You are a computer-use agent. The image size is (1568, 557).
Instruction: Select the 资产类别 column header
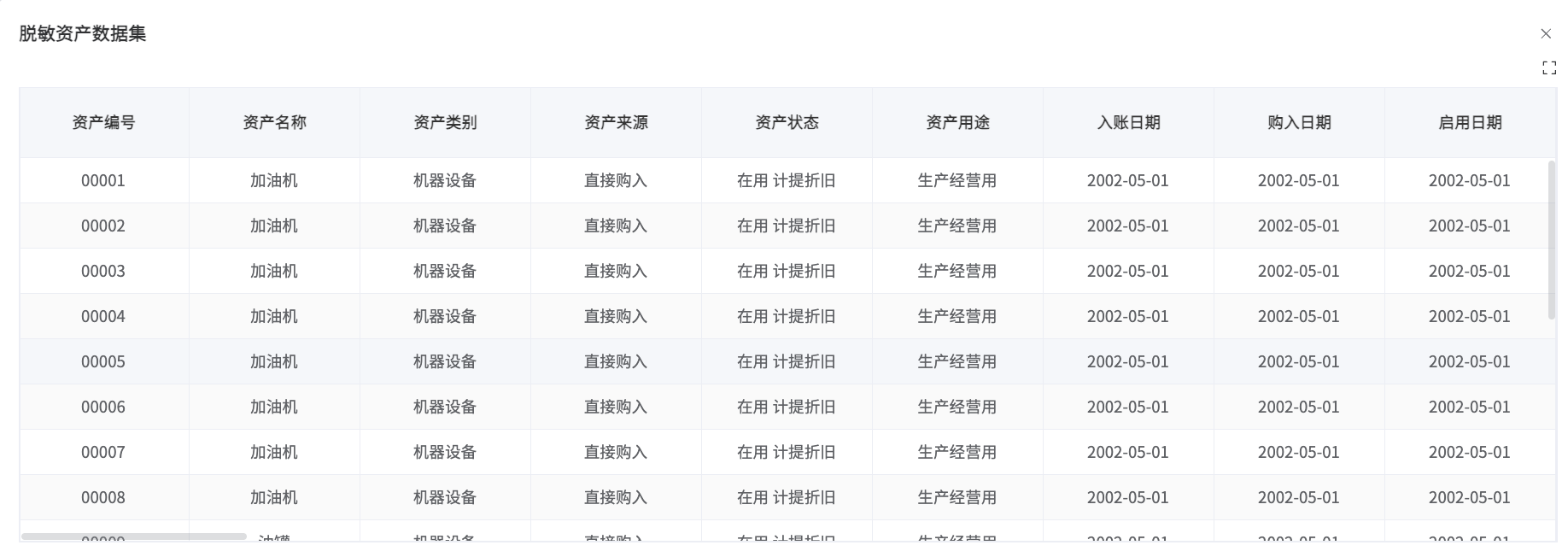coord(446,123)
